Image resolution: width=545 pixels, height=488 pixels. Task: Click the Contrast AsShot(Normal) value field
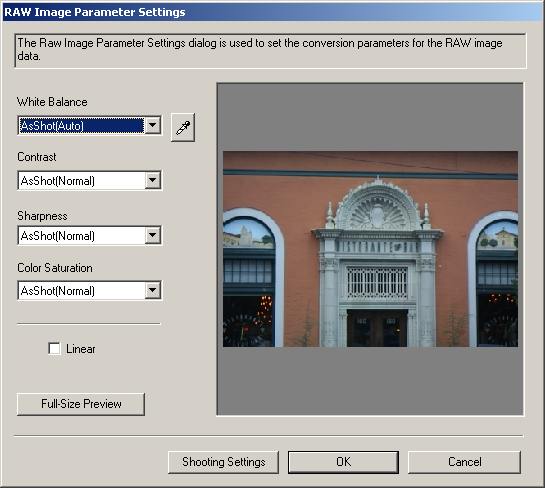[x=81, y=181]
